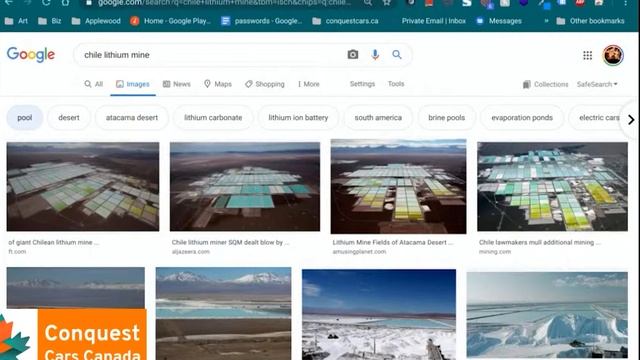Toggle the evaporation ponds filter chip
The width and height of the screenshot is (640, 360).
click(522, 118)
